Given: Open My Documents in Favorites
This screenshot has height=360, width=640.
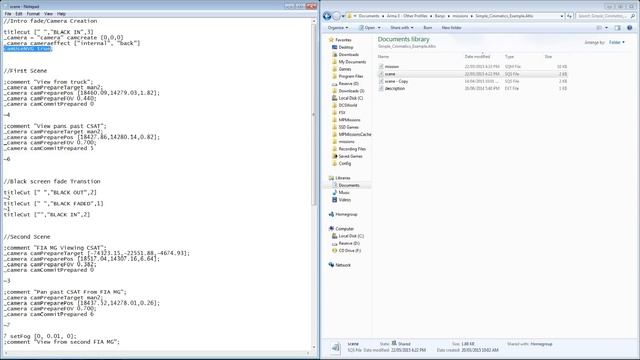Looking at the screenshot, I should pos(352,62).
